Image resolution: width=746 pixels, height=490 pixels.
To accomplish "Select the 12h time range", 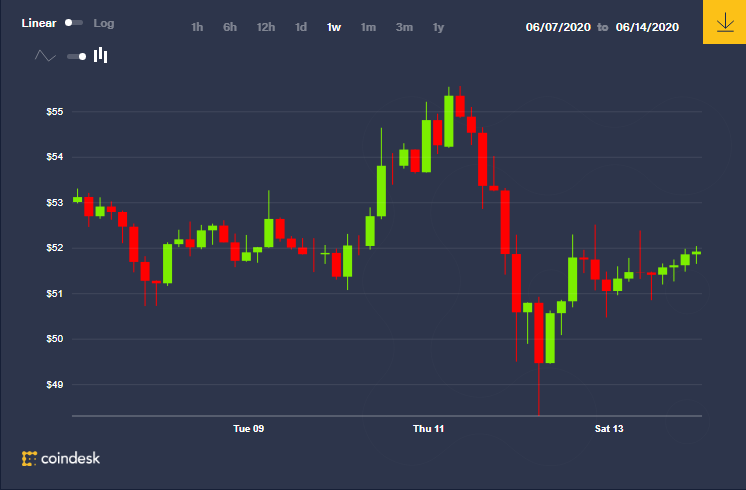I will [265, 27].
